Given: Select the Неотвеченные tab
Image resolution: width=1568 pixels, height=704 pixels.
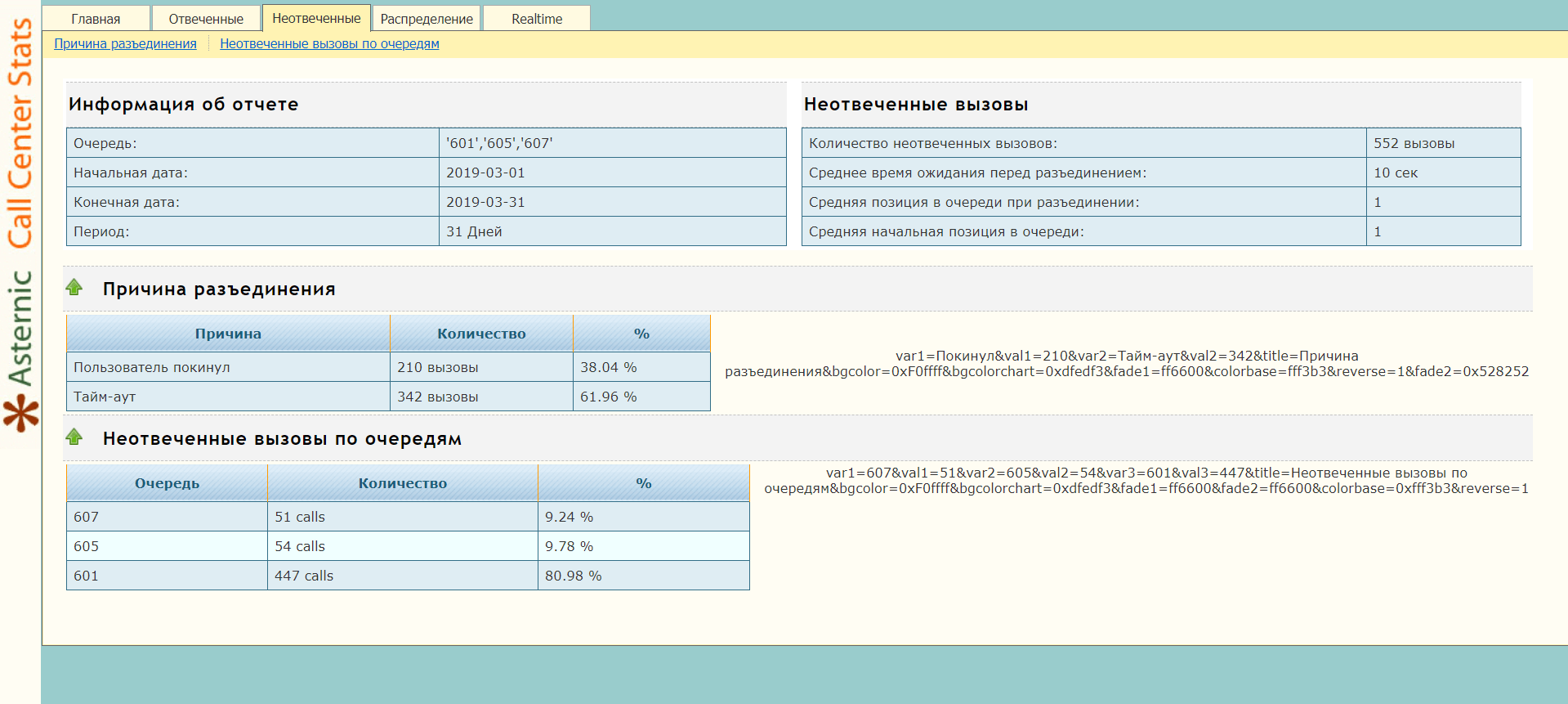Looking at the screenshot, I should click(316, 18).
